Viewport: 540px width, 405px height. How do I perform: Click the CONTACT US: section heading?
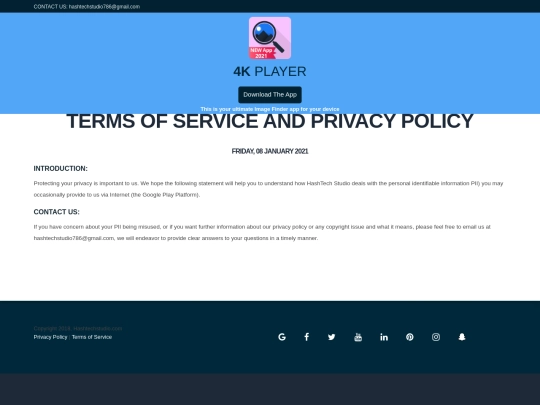click(56, 212)
